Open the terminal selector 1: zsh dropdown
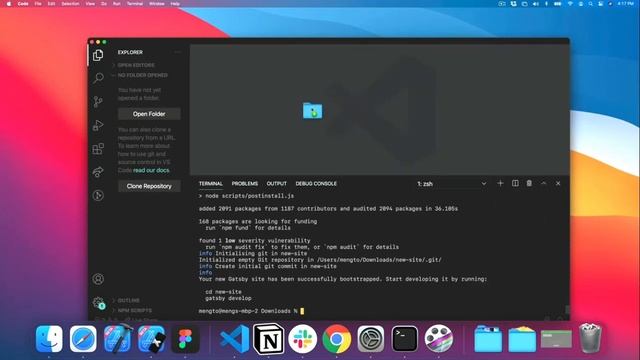Image resolution: width=640 pixels, height=360 pixels. point(451,184)
